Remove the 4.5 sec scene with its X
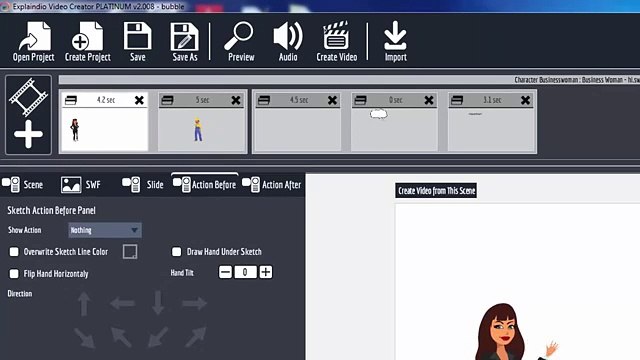Image resolution: width=640 pixels, height=360 pixels. (x=332, y=100)
